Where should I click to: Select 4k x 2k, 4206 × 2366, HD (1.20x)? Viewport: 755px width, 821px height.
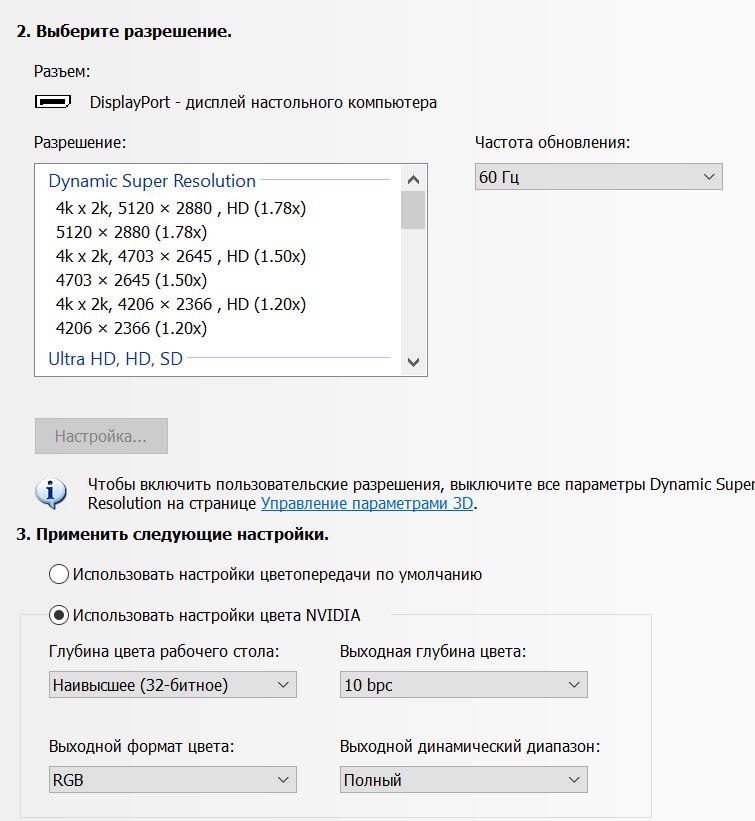(x=181, y=304)
